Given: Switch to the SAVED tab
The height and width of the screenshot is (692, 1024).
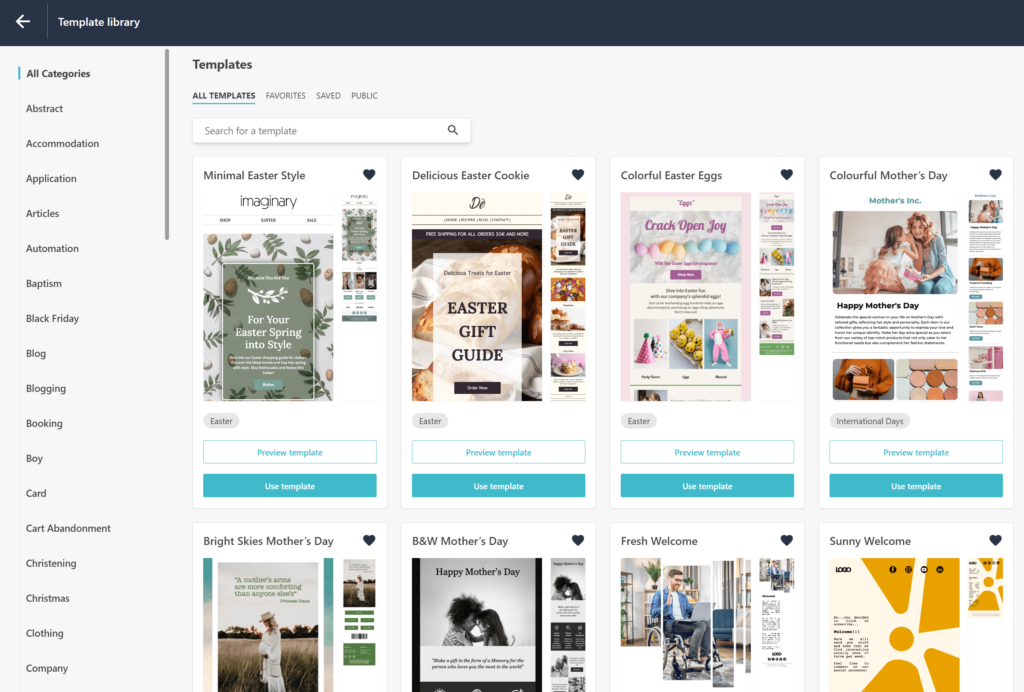Looking at the screenshot, I should coord(328,95).
